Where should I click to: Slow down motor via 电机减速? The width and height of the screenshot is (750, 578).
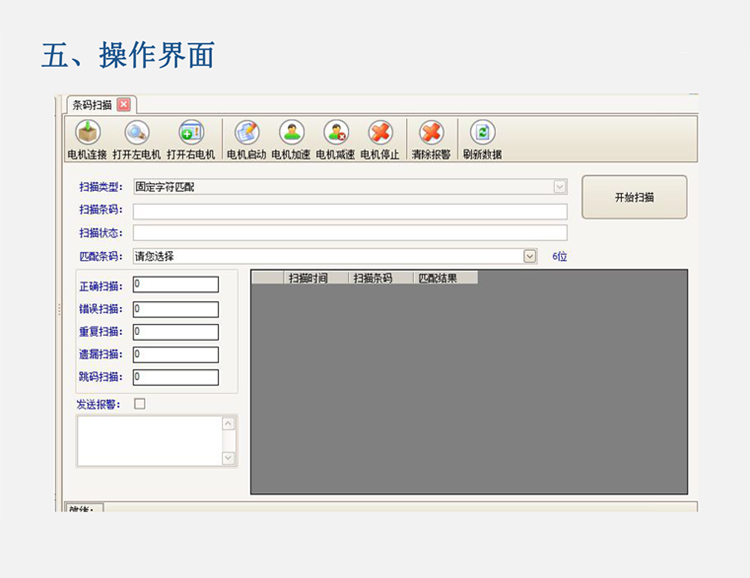335,133
